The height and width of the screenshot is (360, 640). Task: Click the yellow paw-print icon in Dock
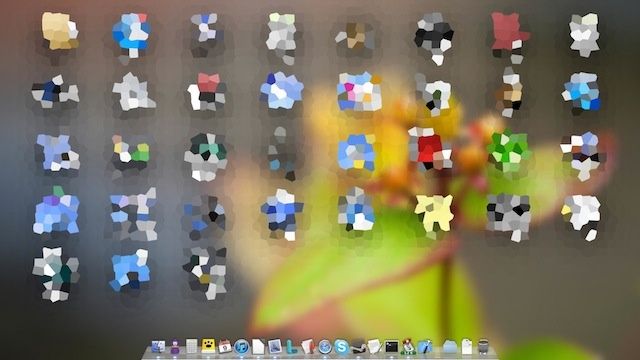tap(208, 347)
